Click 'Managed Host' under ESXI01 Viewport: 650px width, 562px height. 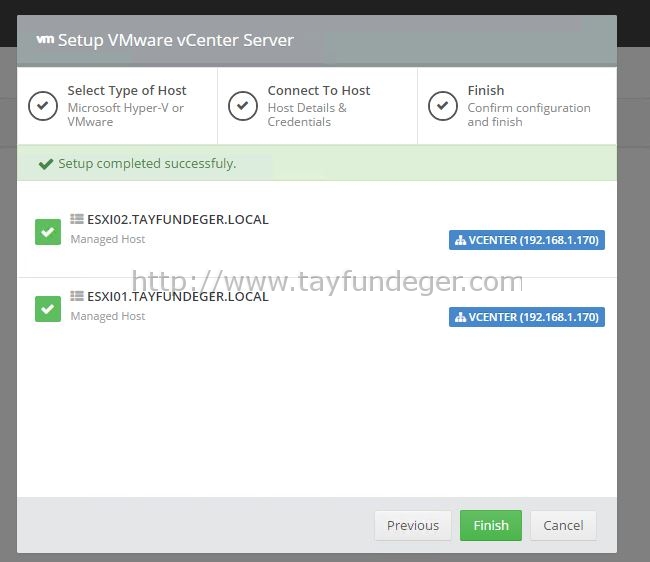(108, 316)
